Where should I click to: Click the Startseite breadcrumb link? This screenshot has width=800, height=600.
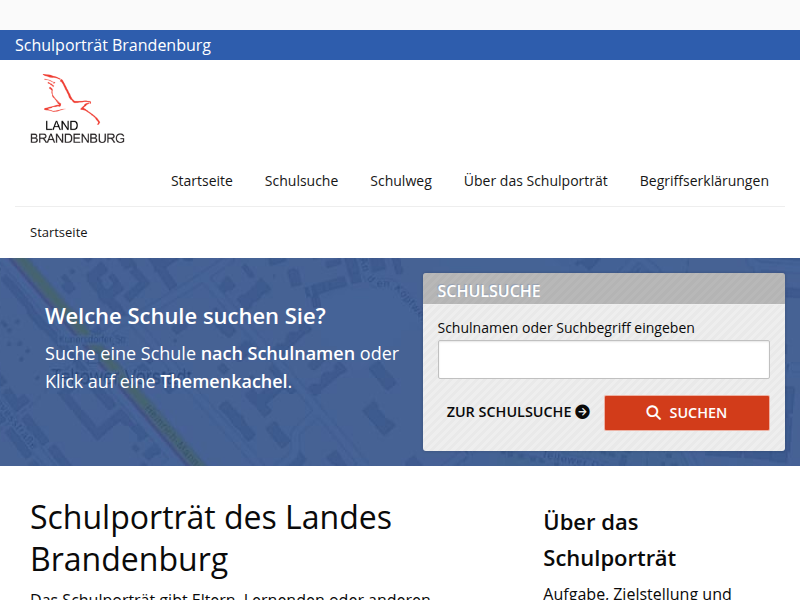point(59,233)
